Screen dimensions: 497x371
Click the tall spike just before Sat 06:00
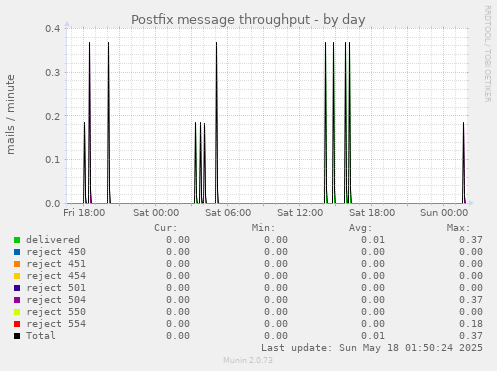click(x=217, y=123)
